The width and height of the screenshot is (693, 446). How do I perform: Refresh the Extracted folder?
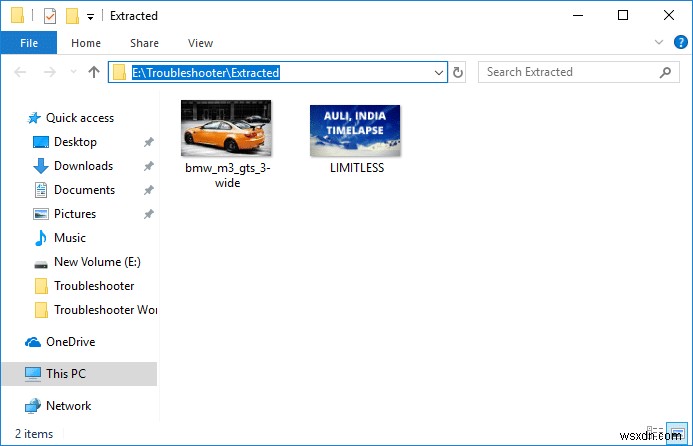point(458,72)
